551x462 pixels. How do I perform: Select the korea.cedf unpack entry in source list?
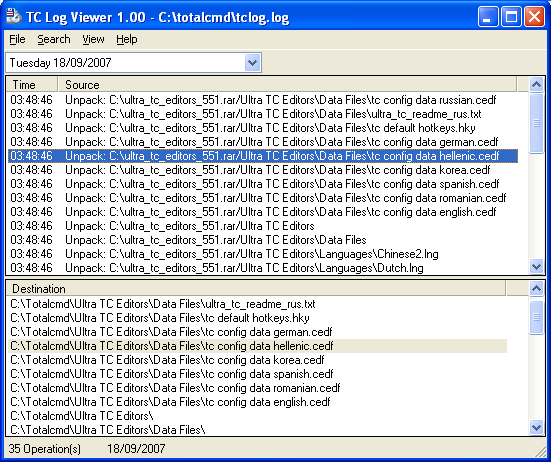pos(262,170)
